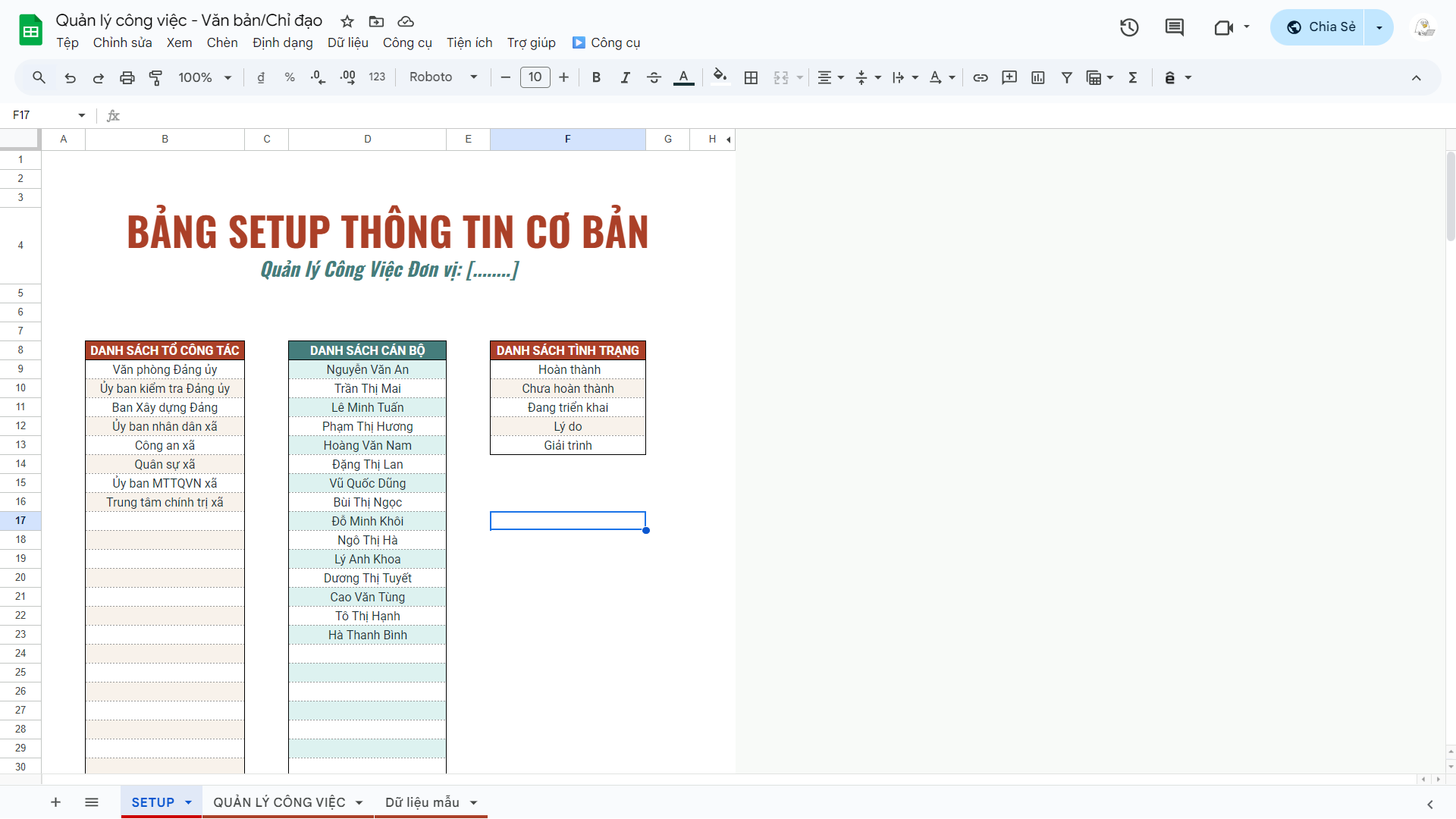This screenshot has width=1456, height=819.
Task: Click the functions sigma icon
Action: pyautogui.click(x=1133, y=77)
